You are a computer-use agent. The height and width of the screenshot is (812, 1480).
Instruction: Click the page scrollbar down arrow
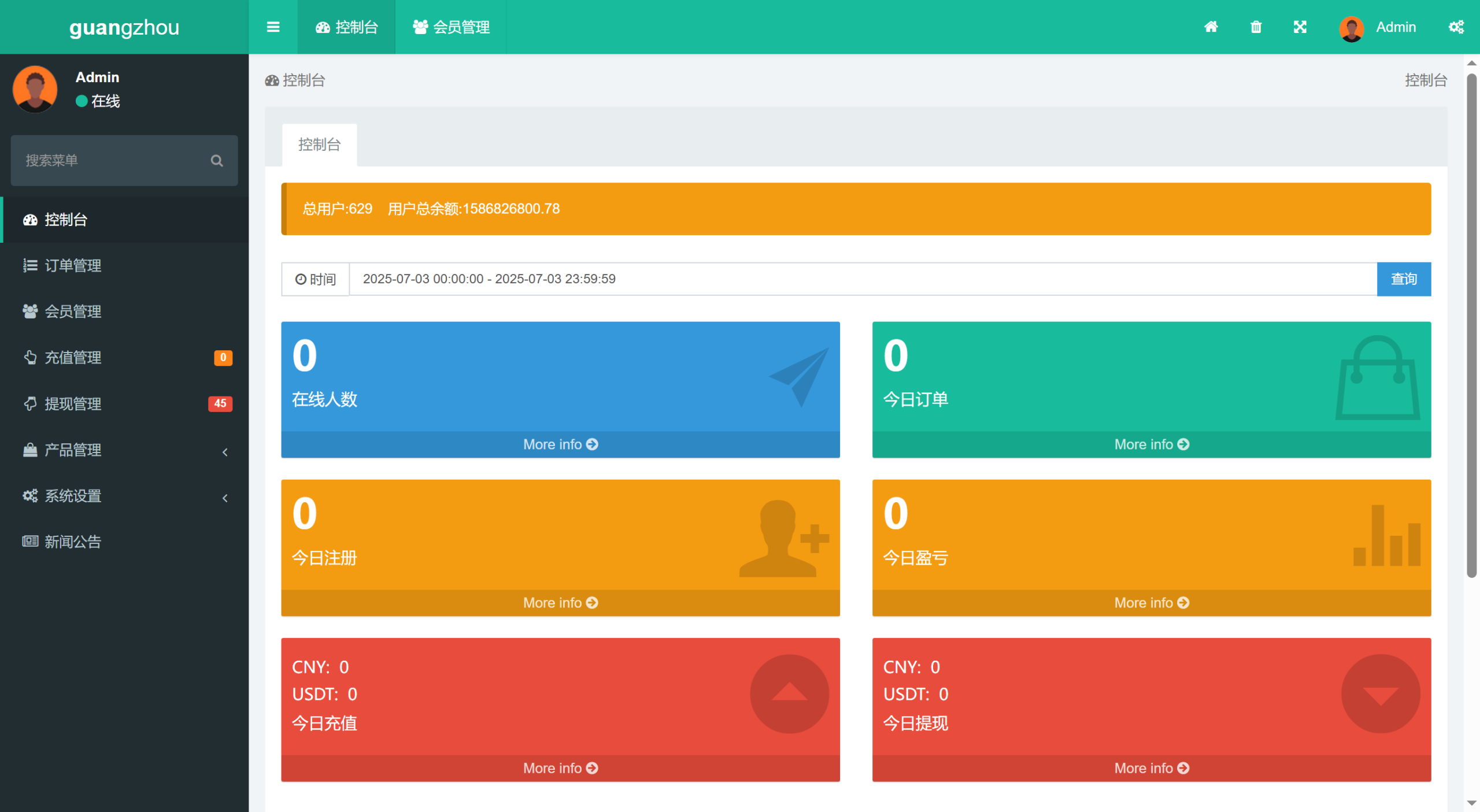pos(1472,803)
